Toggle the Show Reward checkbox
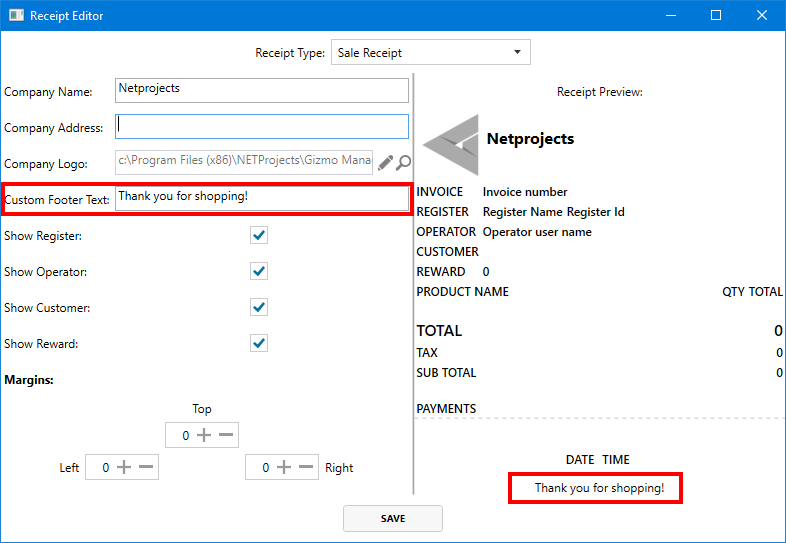The image size is (786, 543). coord(259,343)
